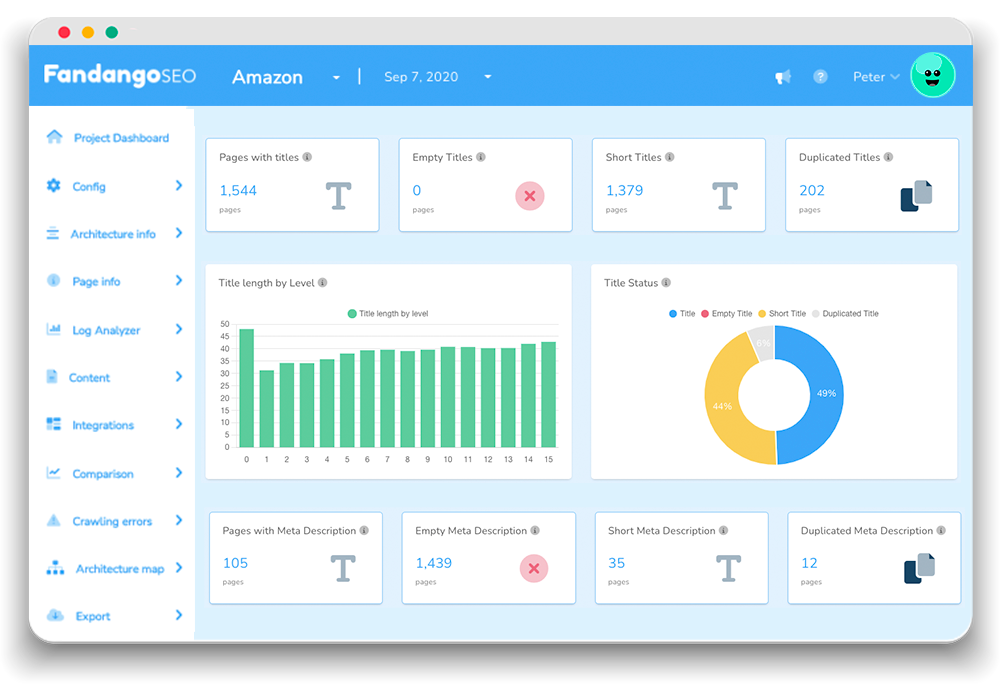
Task: Expand the Integrations chevron
Action: click(x=179, y=424)
